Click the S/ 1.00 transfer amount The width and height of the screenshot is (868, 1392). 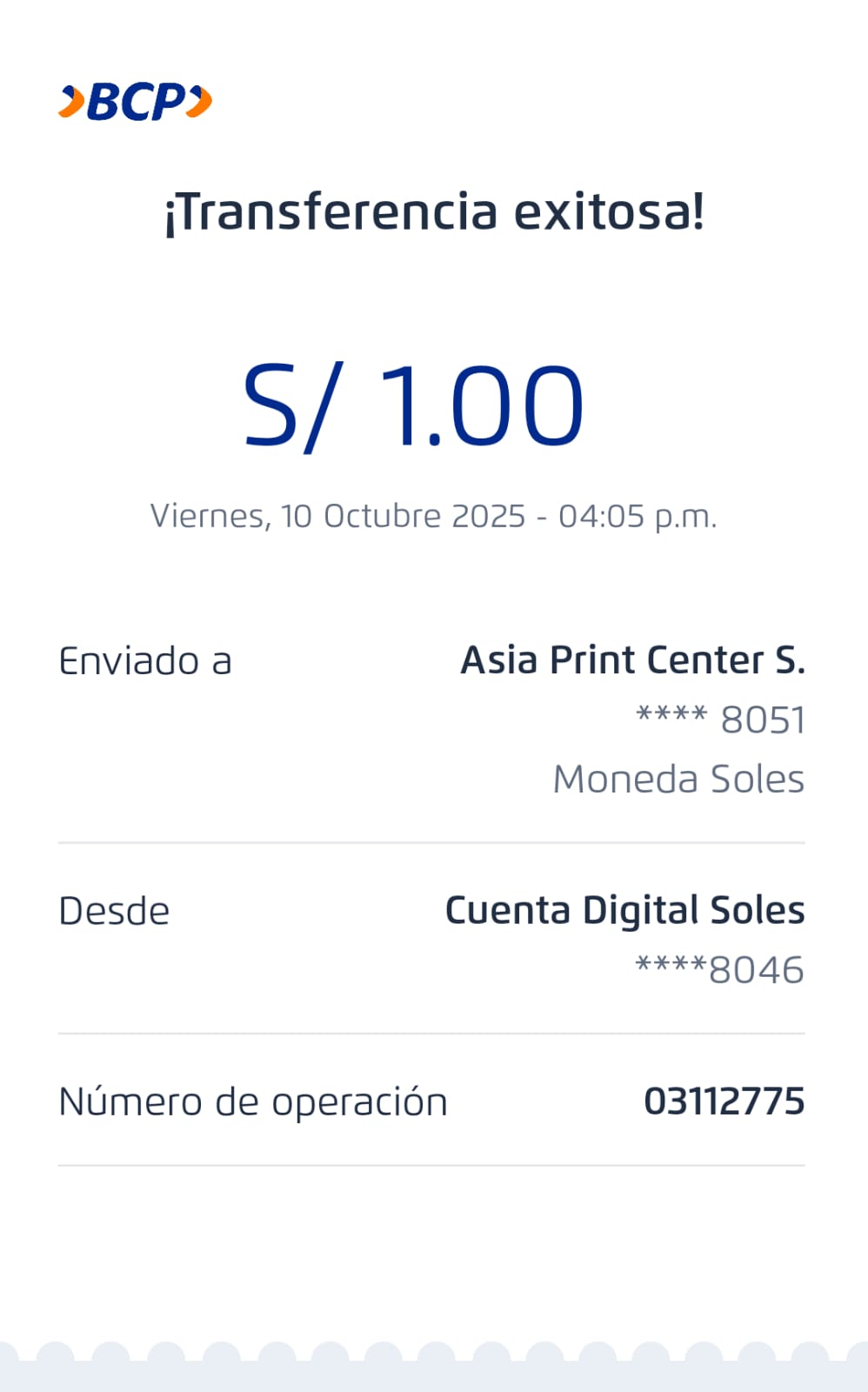coord(413,406)
